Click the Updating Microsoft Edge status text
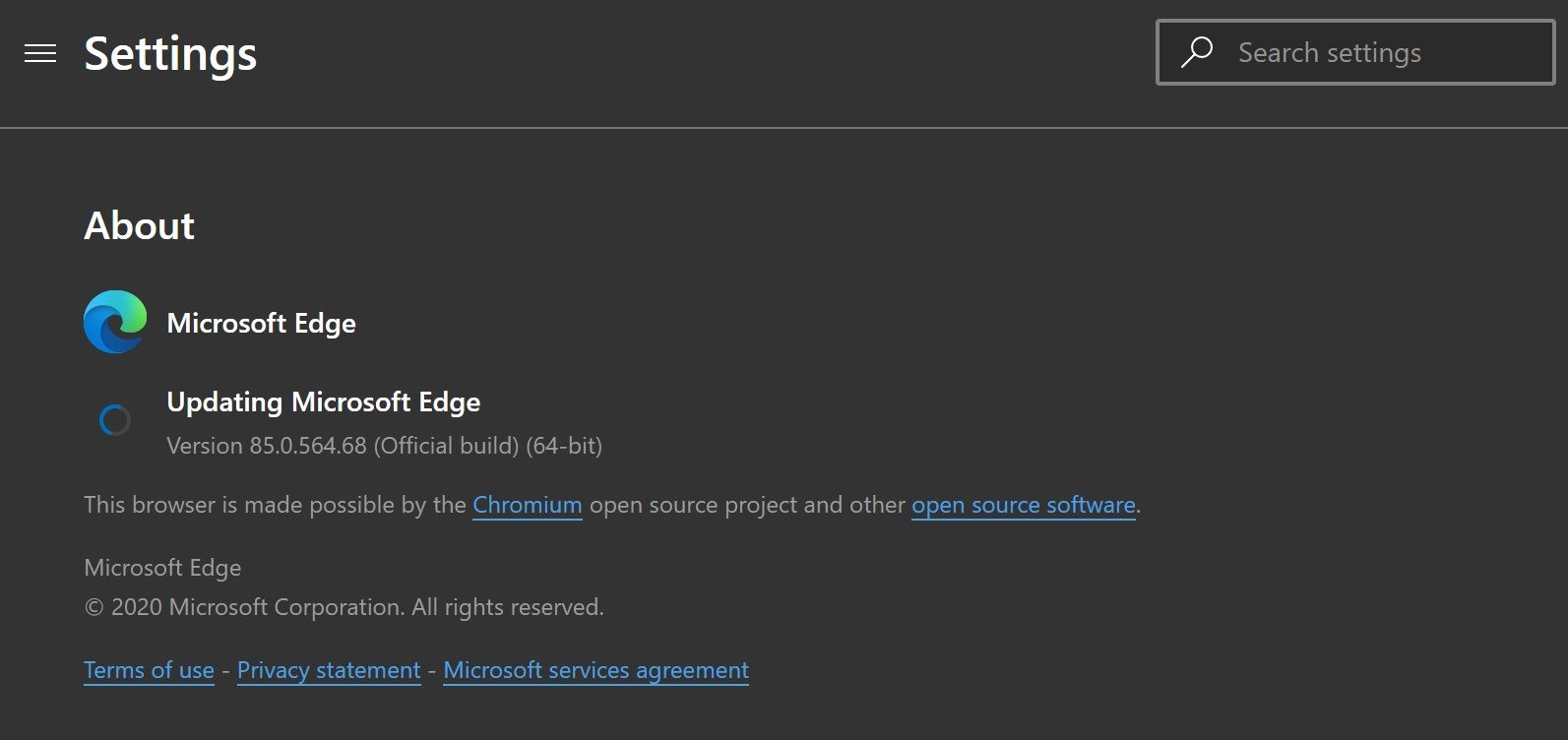Screen dimensions: 1568x740 pos(323,401)
